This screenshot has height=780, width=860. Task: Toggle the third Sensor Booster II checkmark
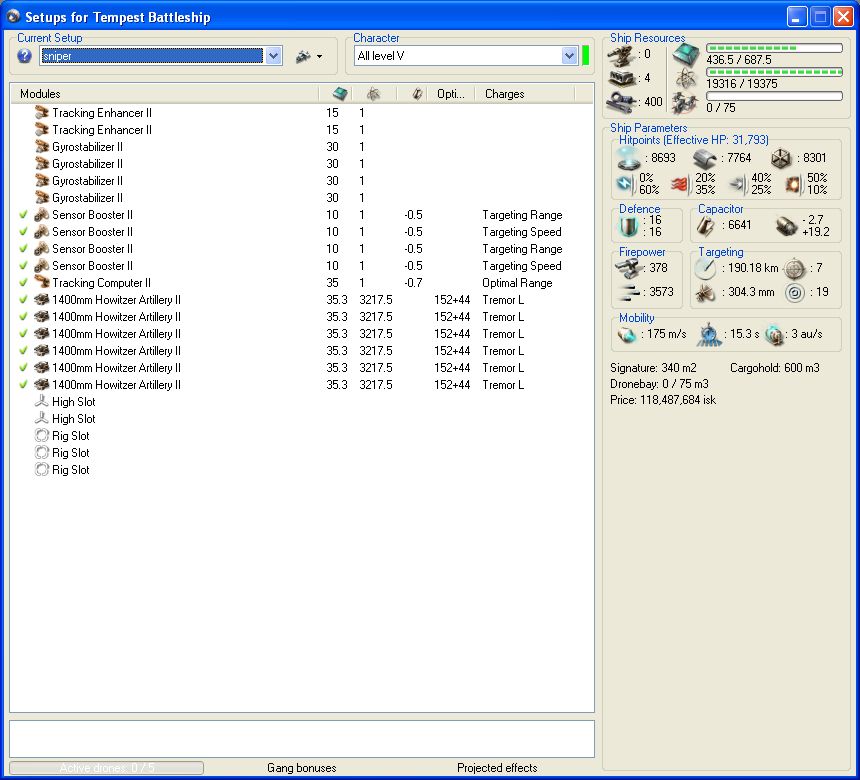pyautogui.click(x=23, y=249)
